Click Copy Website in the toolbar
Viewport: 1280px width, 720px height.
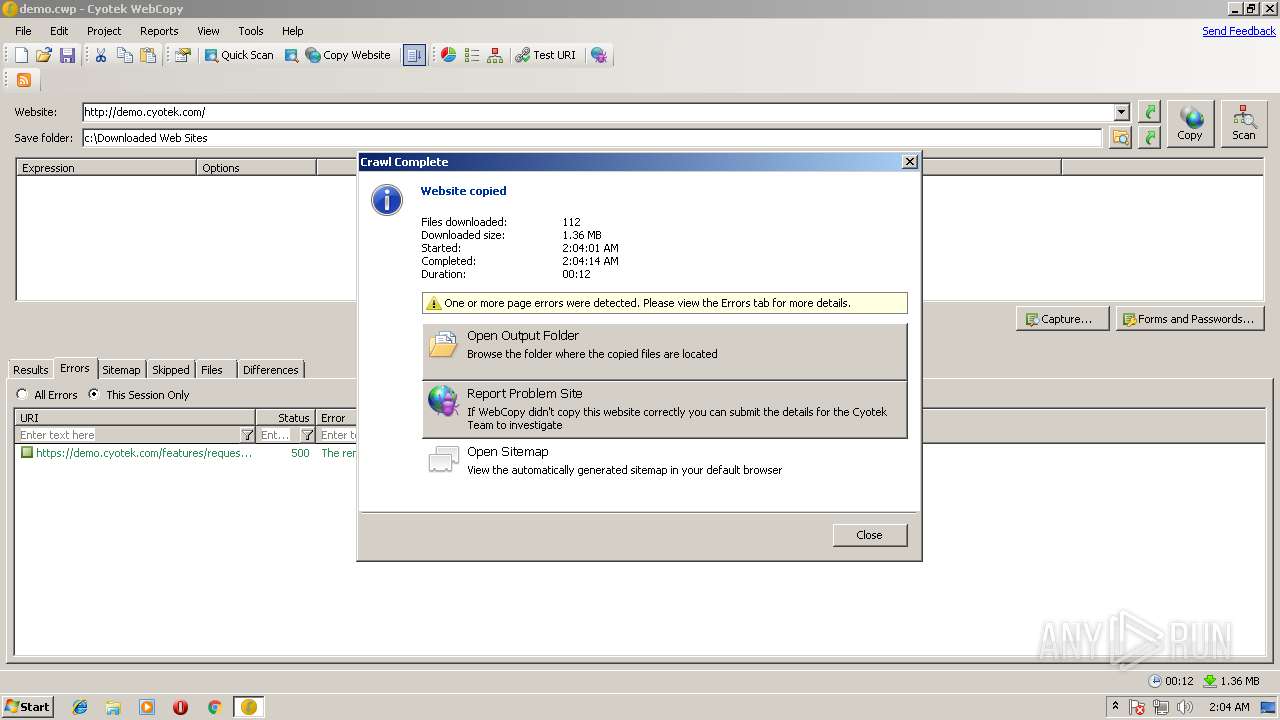[348, 55]
